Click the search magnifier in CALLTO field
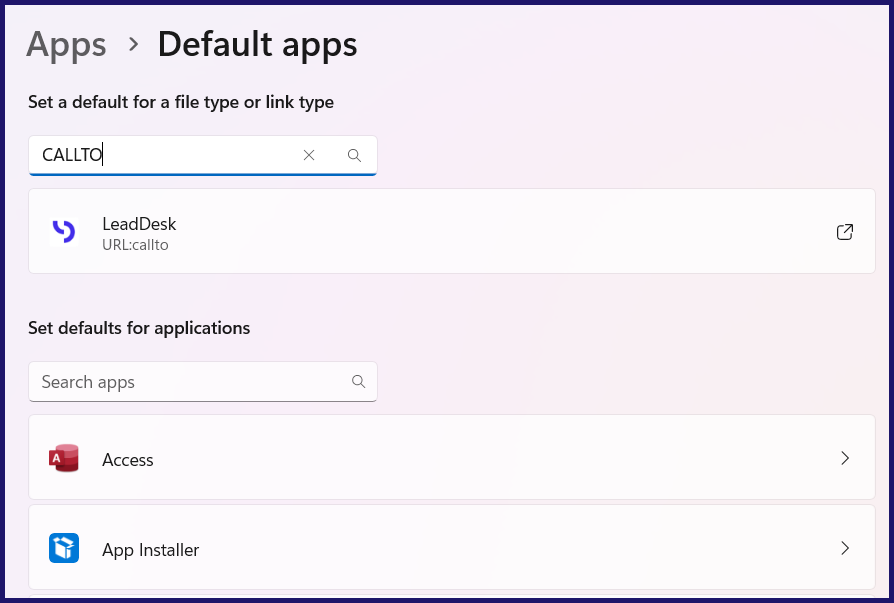This screenshot has height=603, width=894. (354, 155)
